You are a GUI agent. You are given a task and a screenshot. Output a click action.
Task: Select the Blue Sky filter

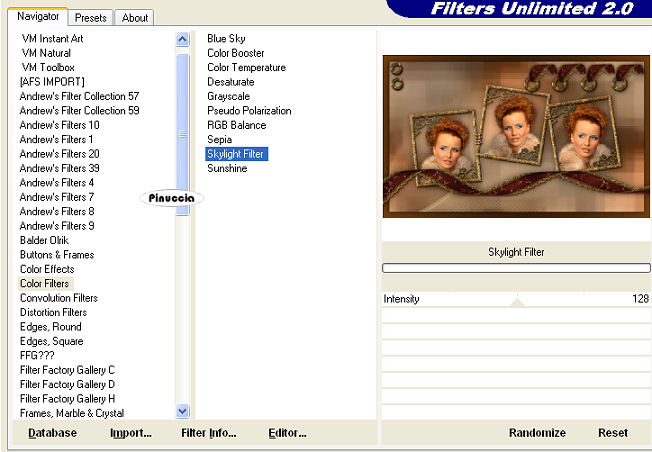point(226,38)
